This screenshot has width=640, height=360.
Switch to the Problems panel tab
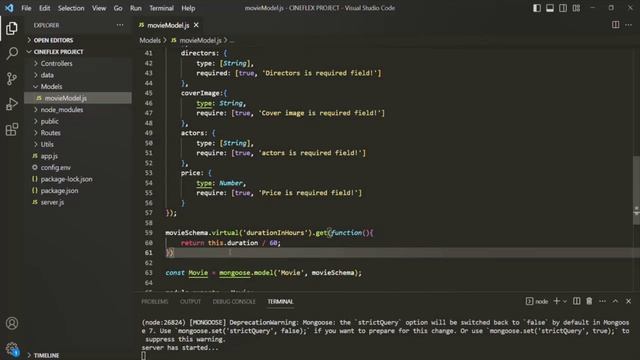155,302
